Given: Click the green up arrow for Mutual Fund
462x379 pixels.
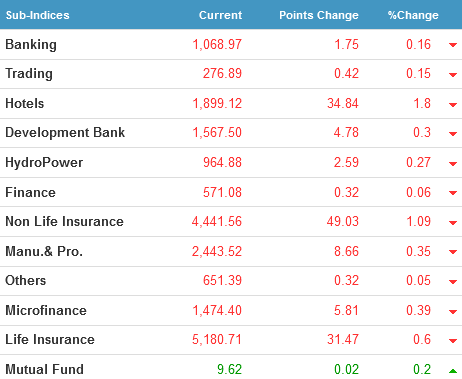Looking at the screenshot, I should coord(453,370).
